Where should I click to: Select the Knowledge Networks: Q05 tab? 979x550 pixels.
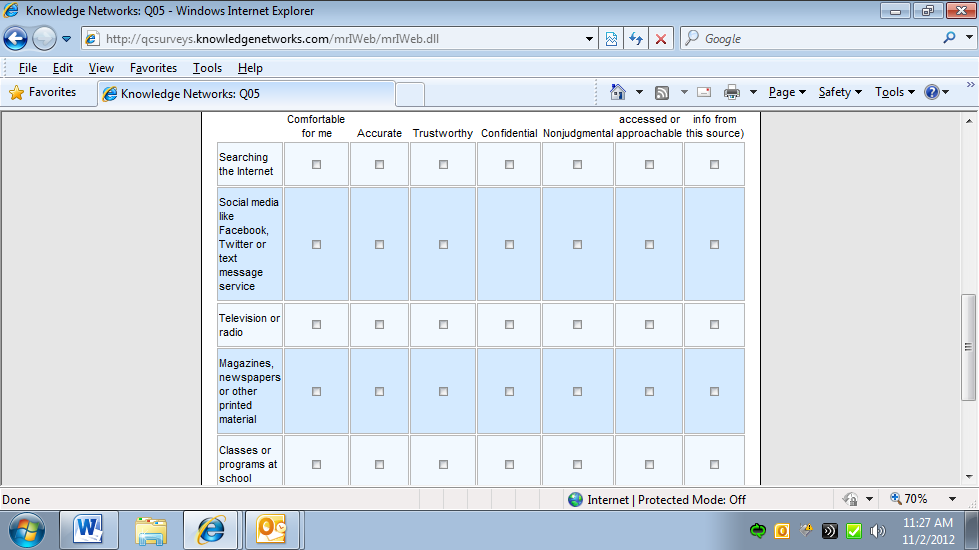point(247,94)
